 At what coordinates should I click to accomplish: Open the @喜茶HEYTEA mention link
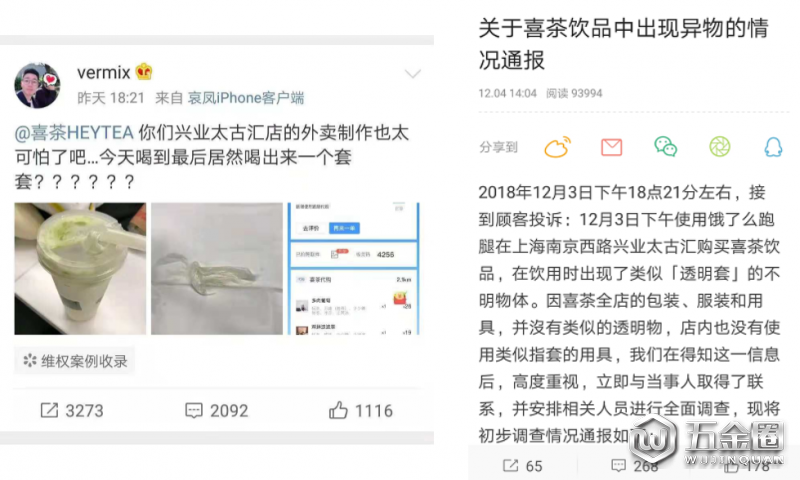coord(74,133)
